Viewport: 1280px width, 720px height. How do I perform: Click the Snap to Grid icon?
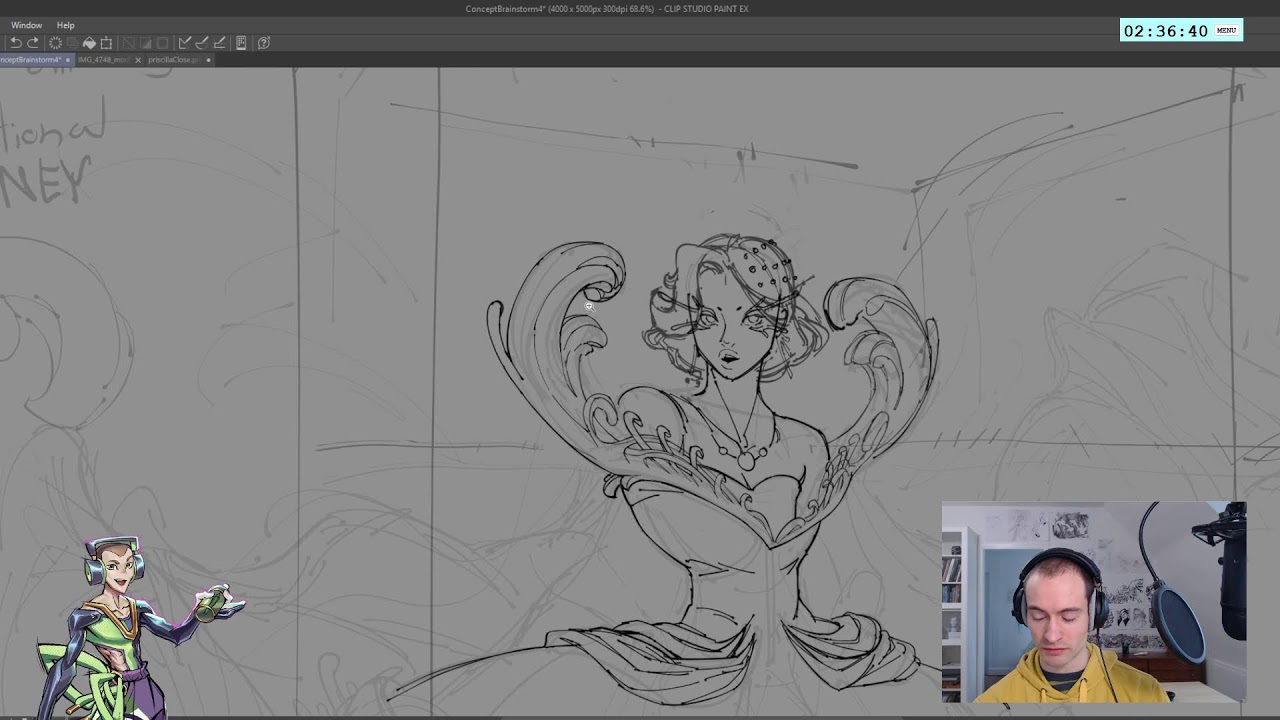[220, 43]
